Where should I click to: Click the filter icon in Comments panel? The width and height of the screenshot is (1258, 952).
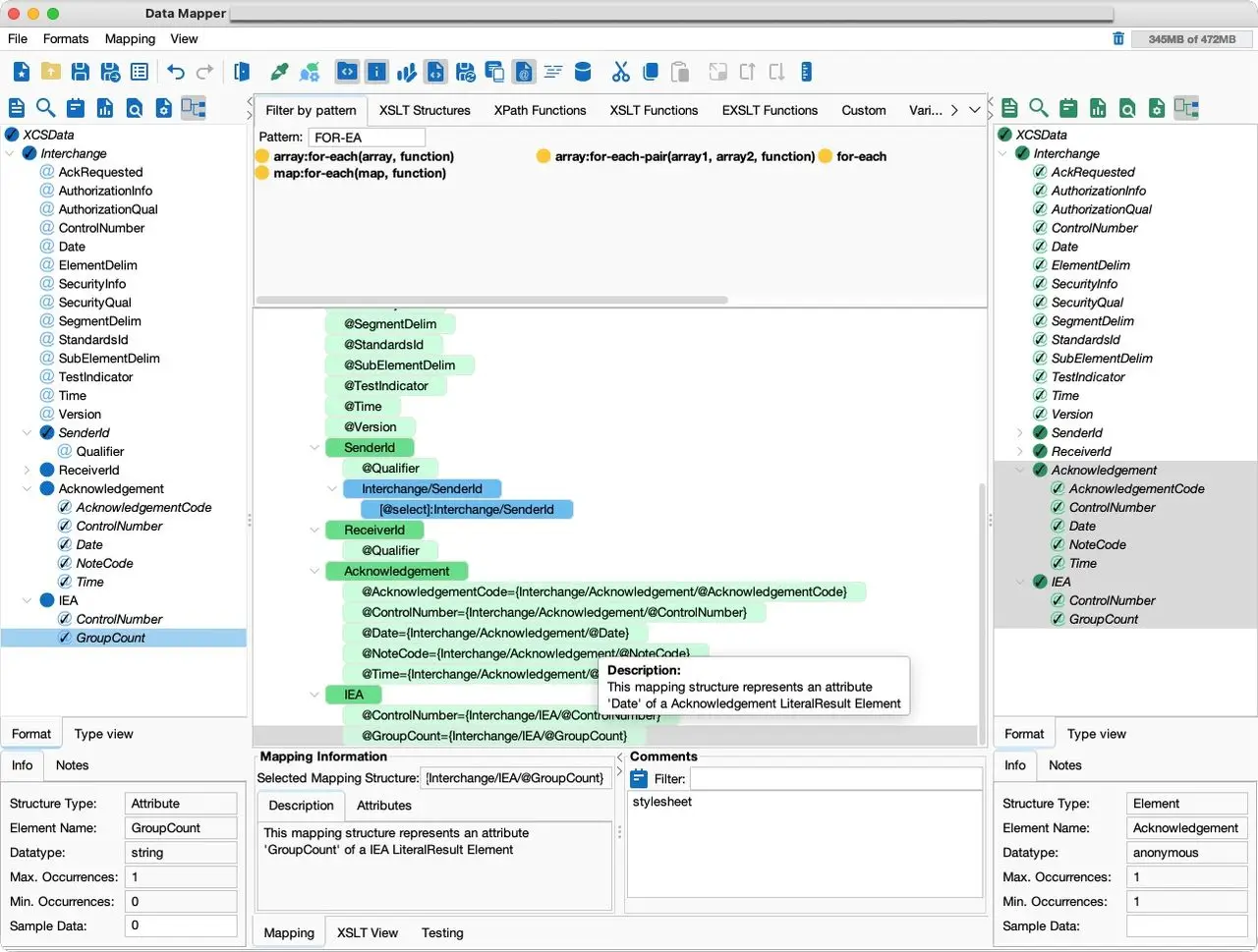[639, 779]
